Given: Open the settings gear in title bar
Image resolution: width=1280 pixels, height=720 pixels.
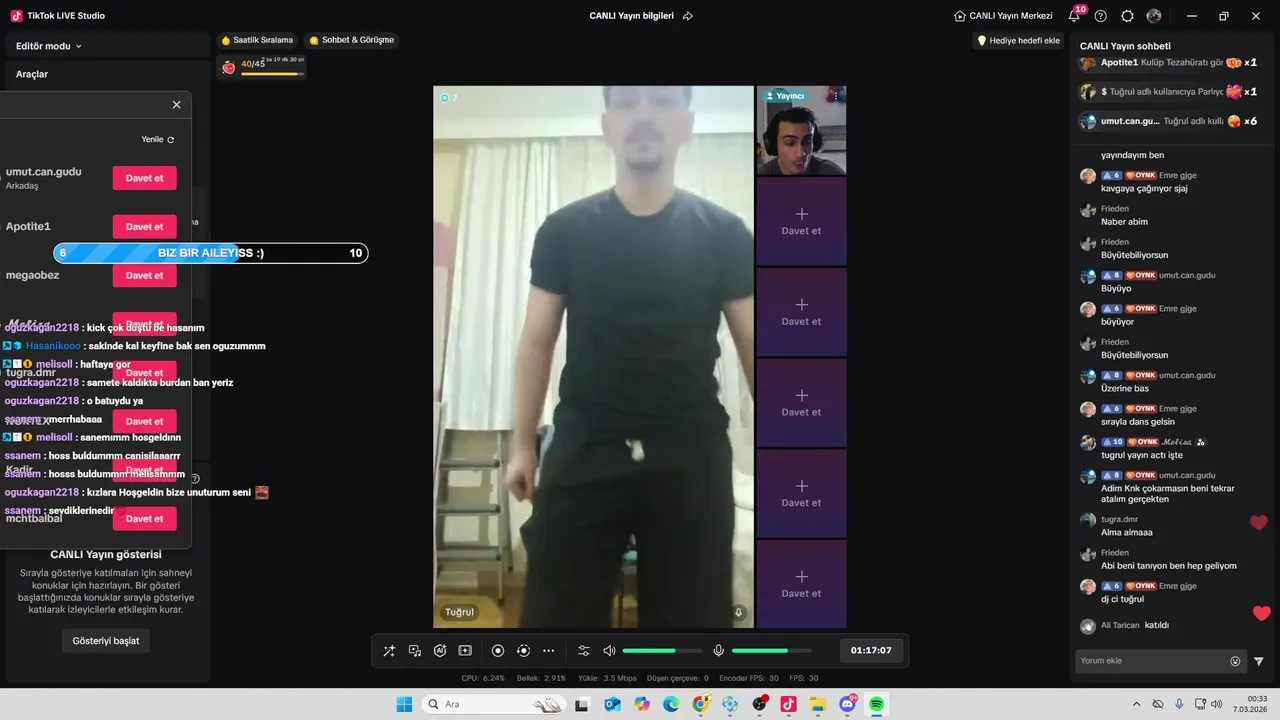Looking at the screenshot, I should coord(1127,16).
